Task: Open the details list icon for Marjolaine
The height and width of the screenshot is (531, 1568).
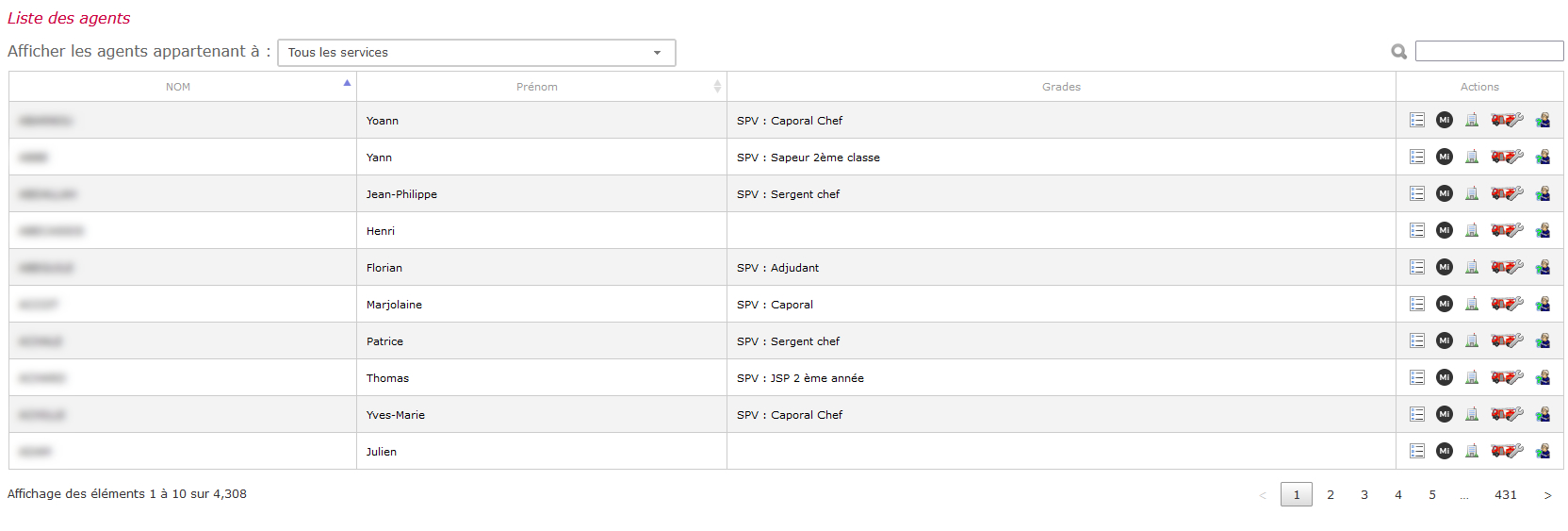Action: tap(1417, 304)
